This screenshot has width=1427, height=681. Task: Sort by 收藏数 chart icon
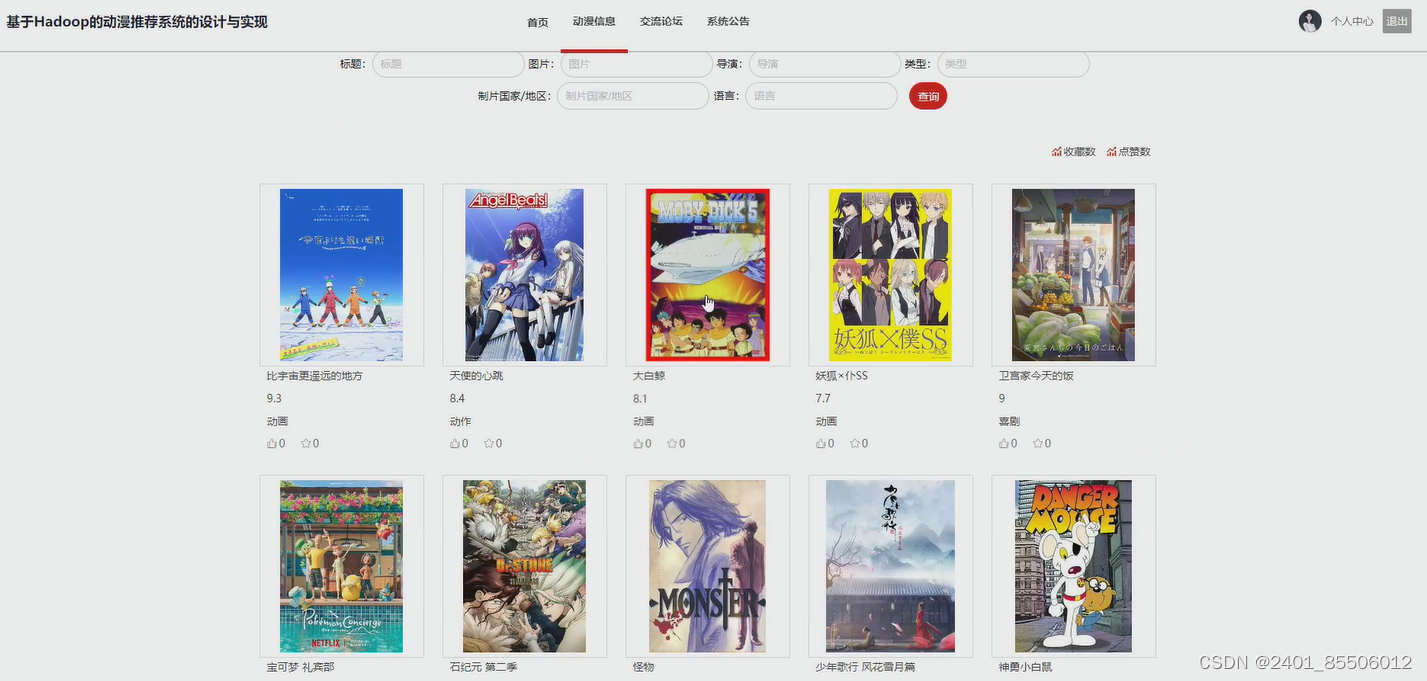pos(1057,152)
